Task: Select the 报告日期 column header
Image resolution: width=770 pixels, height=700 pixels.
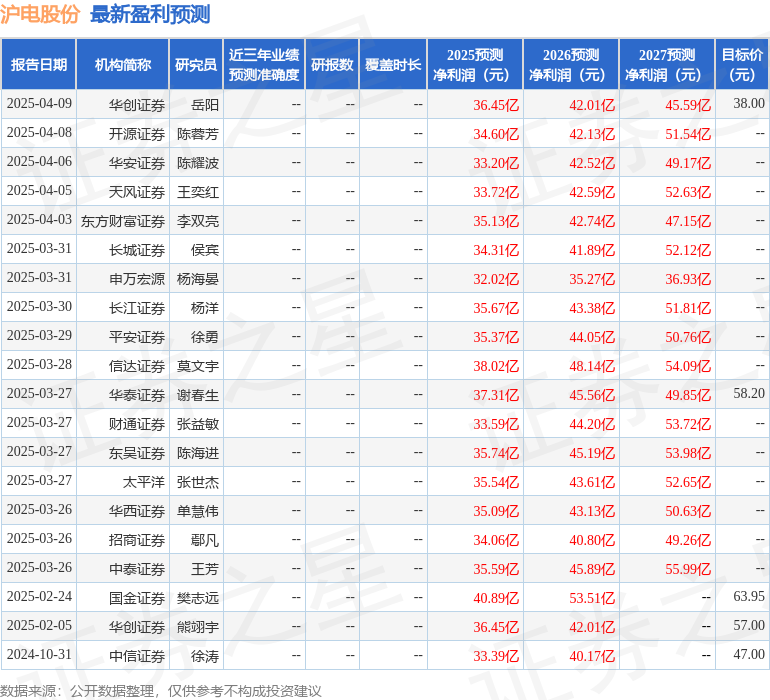Action: click(39, 65)
